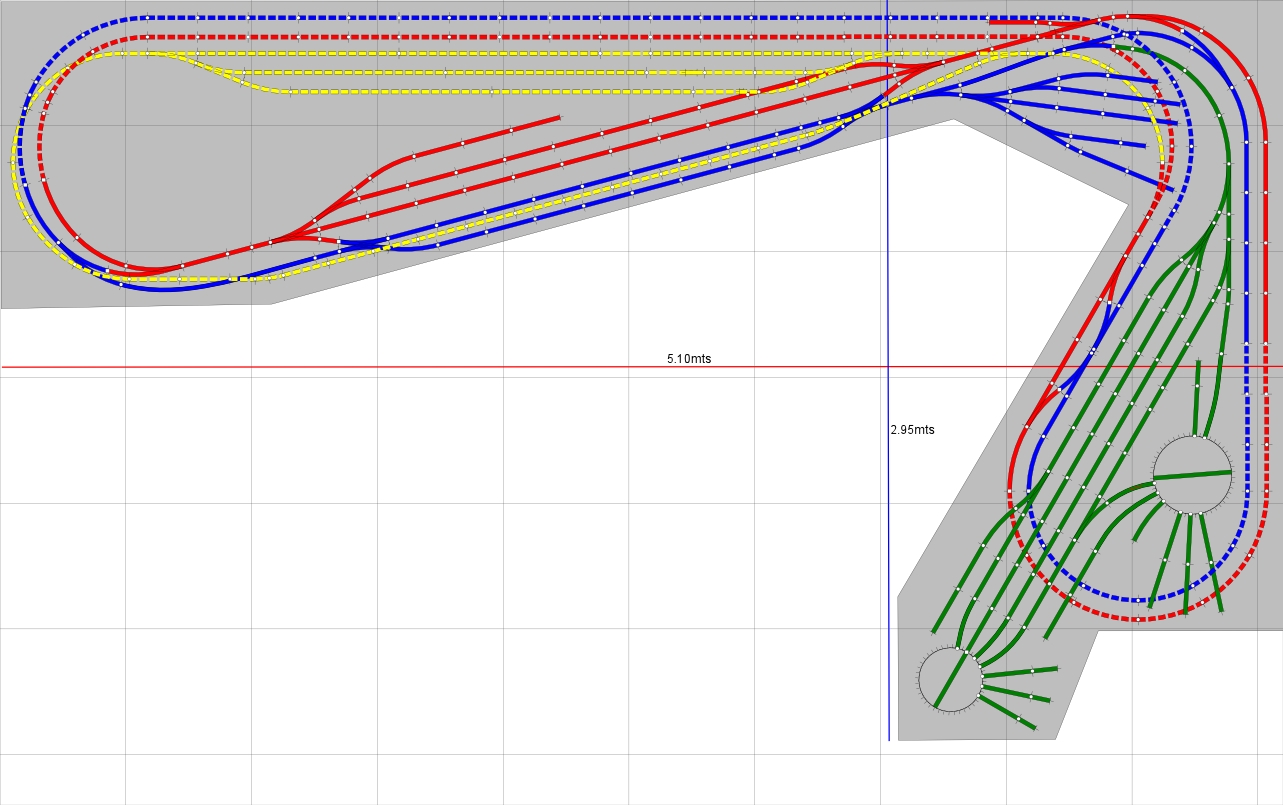This screenshot has height=805, width=1283.
Task: Select the large turntable circle
Action: [1192, 475]
